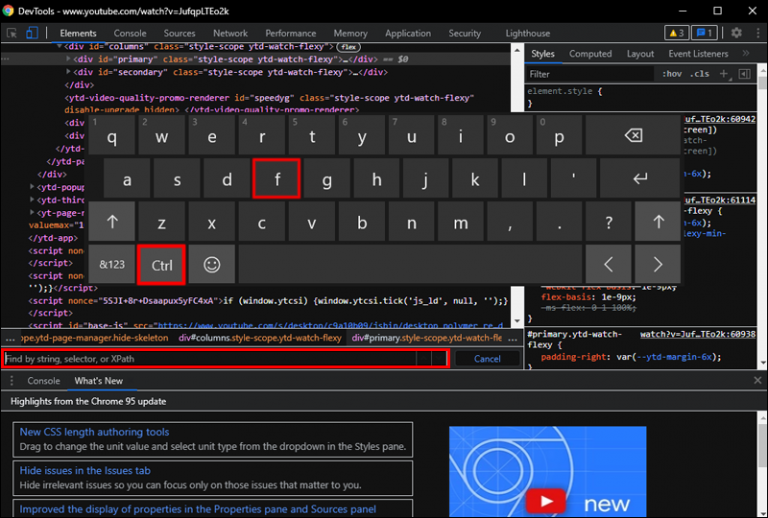Play the Chrome 95 new features video
Image resolution: width=768 pixels, height=518 pixels.
click(546, 501)
